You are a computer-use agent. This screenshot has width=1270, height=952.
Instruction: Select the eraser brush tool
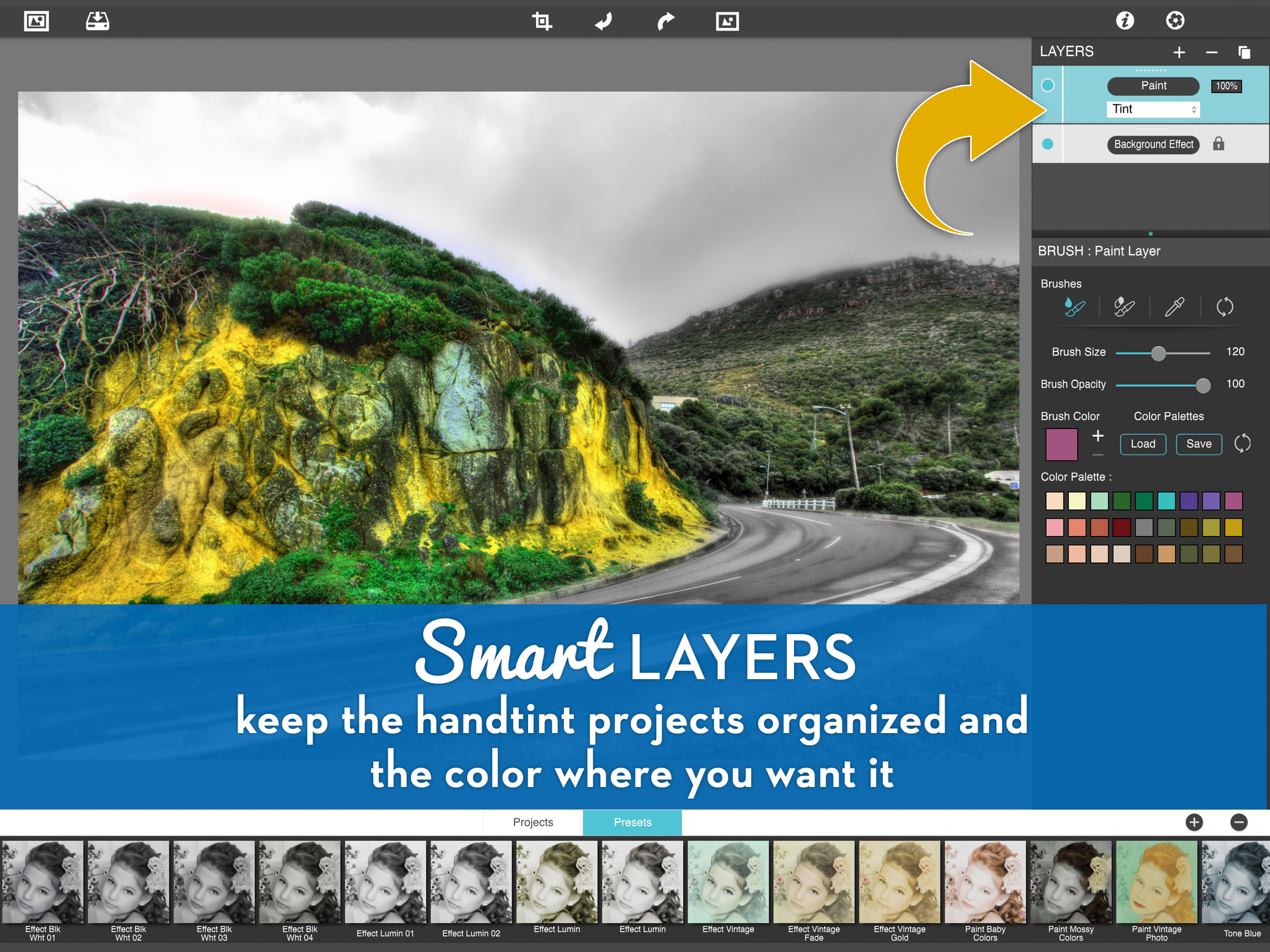pyautogui.click(x=1124, y=307)
